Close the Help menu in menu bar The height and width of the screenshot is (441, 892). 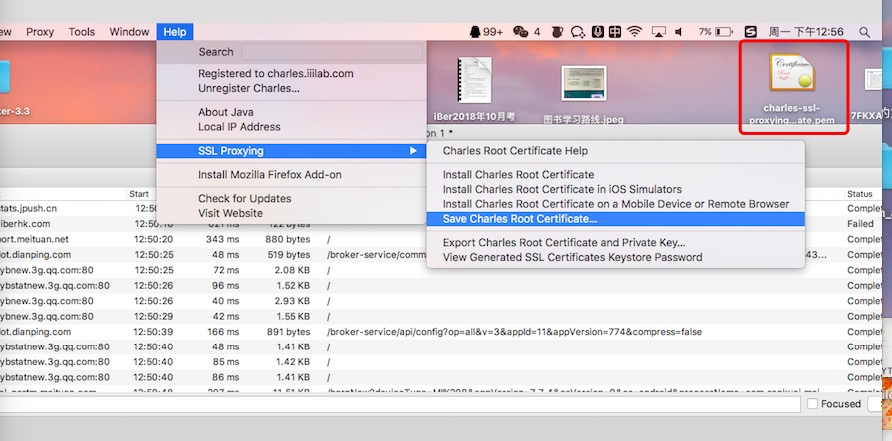click(x=175, y=32)
